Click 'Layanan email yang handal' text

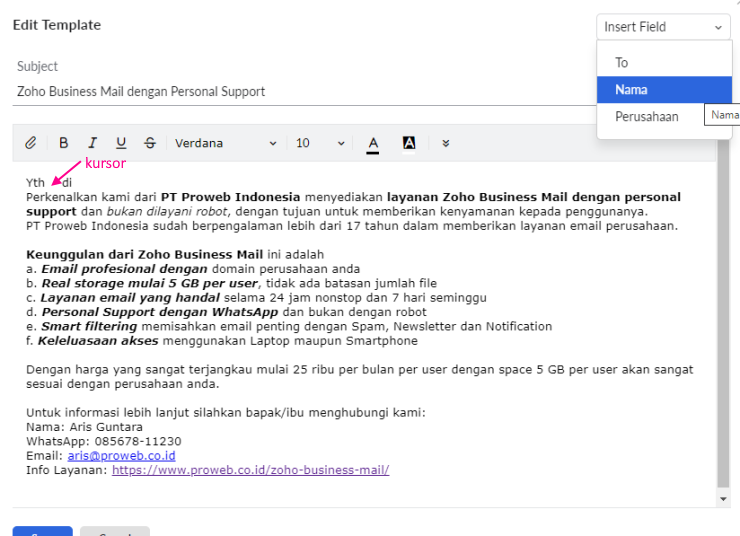(x=130, y=298)
